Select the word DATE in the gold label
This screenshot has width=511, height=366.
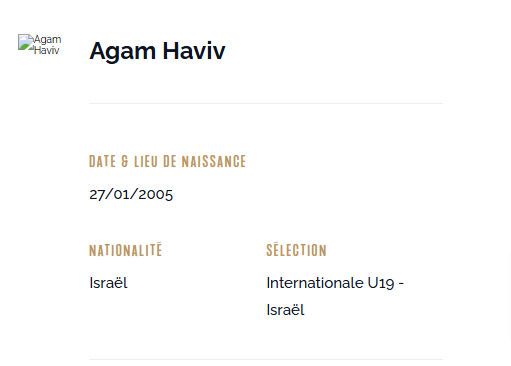tap(102, 161)
